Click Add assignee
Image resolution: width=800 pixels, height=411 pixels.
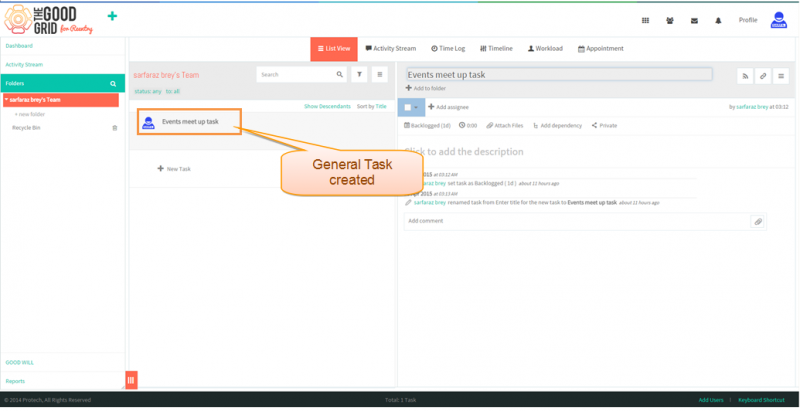point(448,107)
